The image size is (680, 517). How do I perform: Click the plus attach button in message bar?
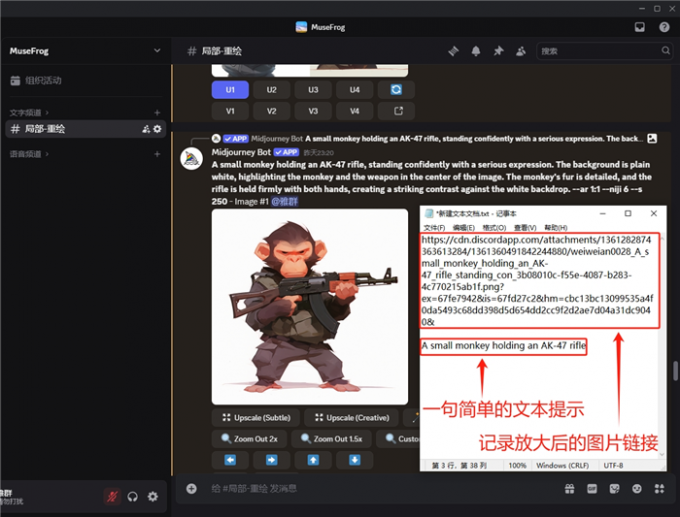[x=191, y=489]
